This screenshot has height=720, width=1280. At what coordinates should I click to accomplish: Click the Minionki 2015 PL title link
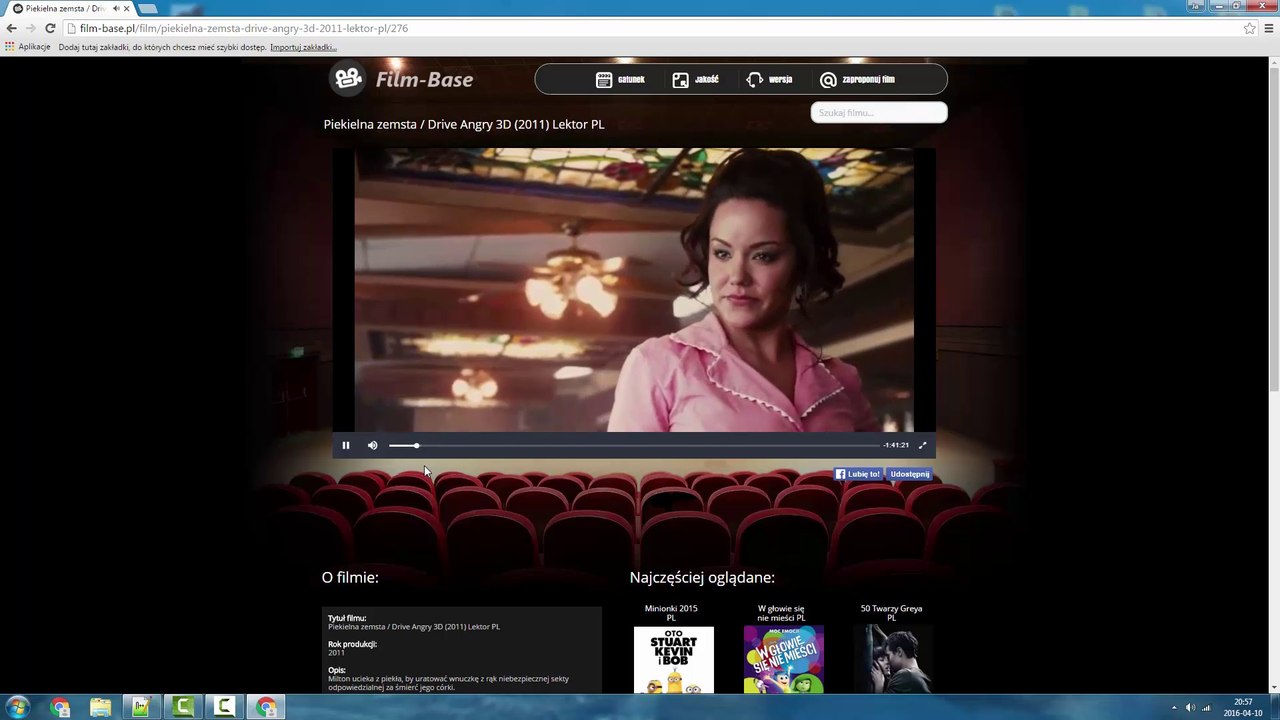[x=671, y=613]
